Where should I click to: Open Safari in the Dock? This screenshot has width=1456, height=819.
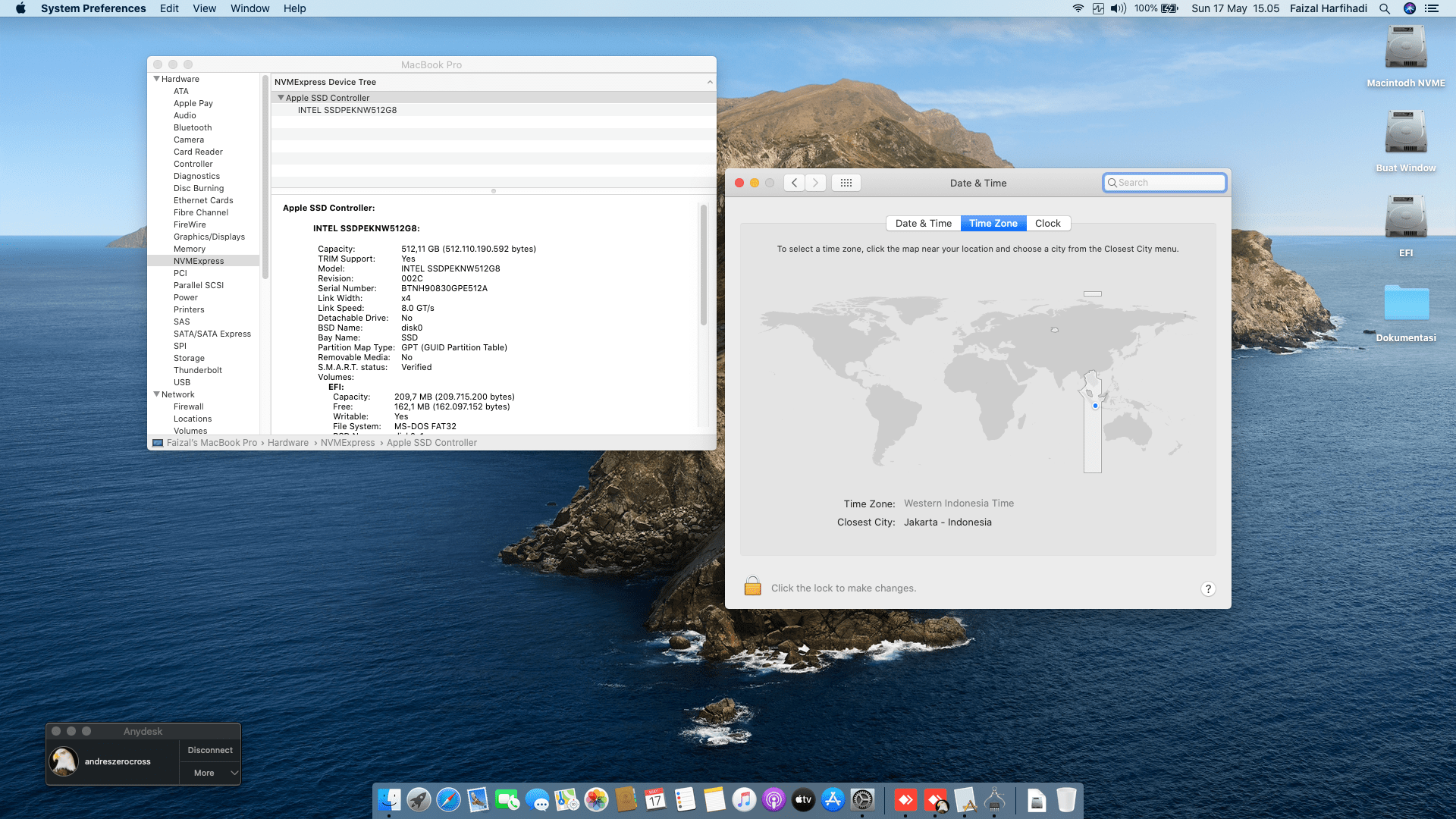(x=448, y=799)
